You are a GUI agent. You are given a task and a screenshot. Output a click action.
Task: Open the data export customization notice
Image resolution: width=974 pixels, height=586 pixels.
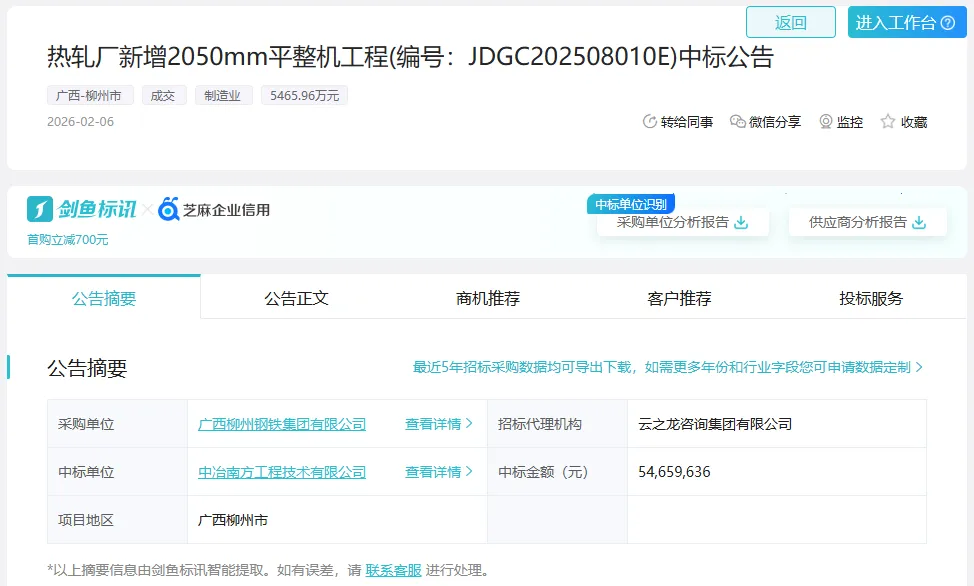pyautogui.click(x=667, y=368)
